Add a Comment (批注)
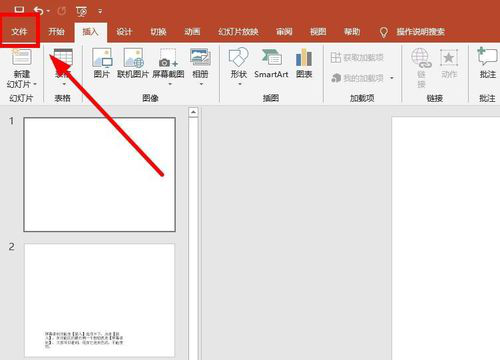The width and height of the screenshot is (500, 360). click(x=487, y=63)
